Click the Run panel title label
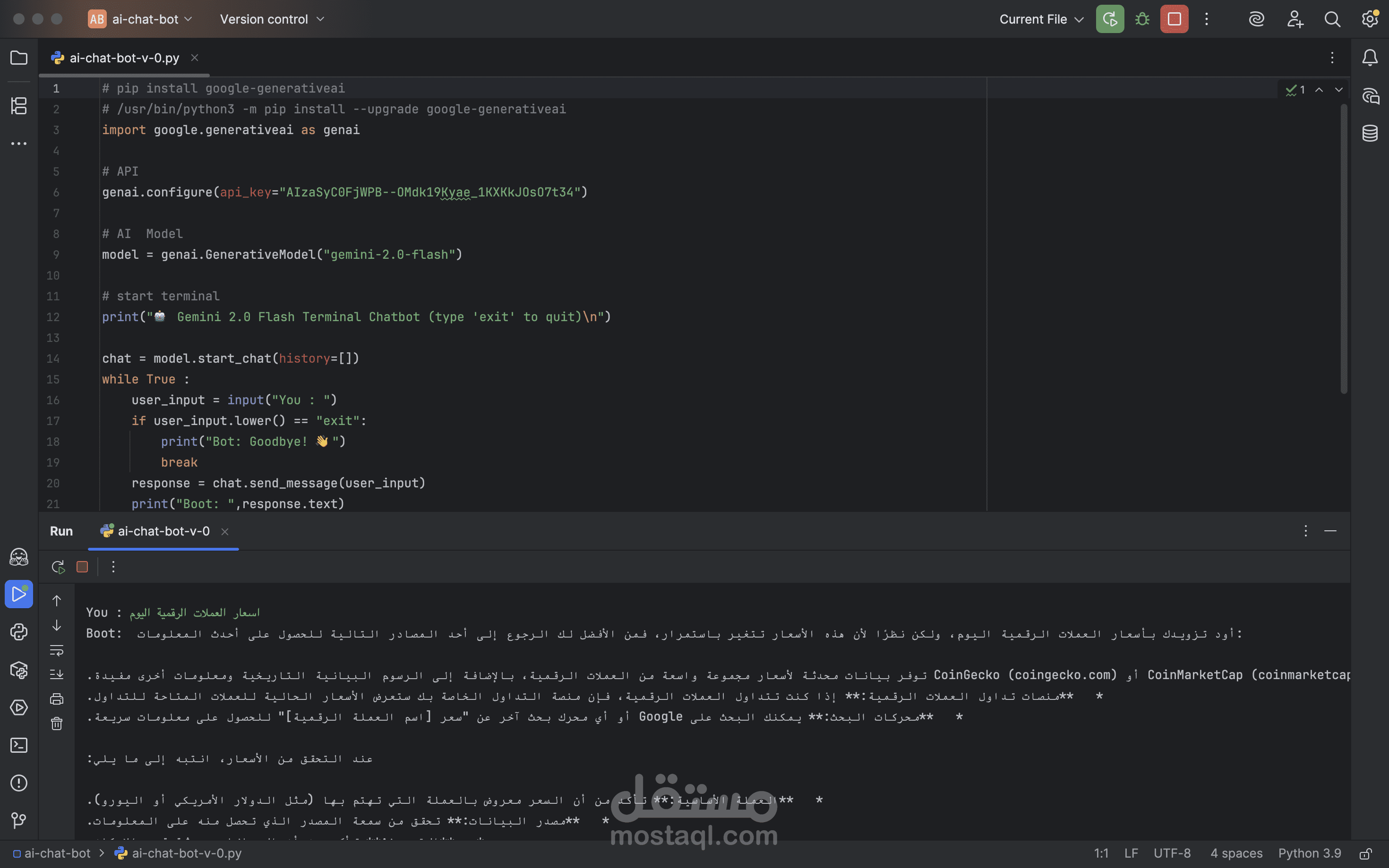1389x868 pixels. pos(61,532)
